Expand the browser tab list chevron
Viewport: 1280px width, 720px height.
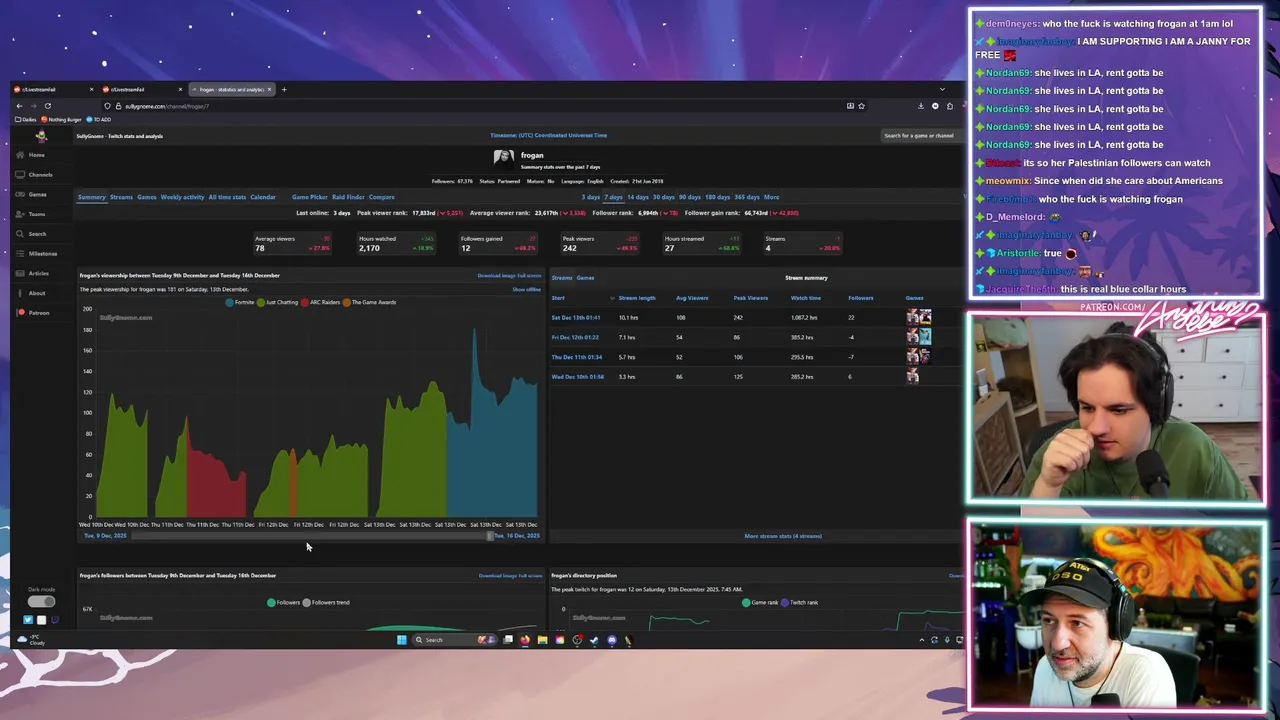click(x=942, y=90)
